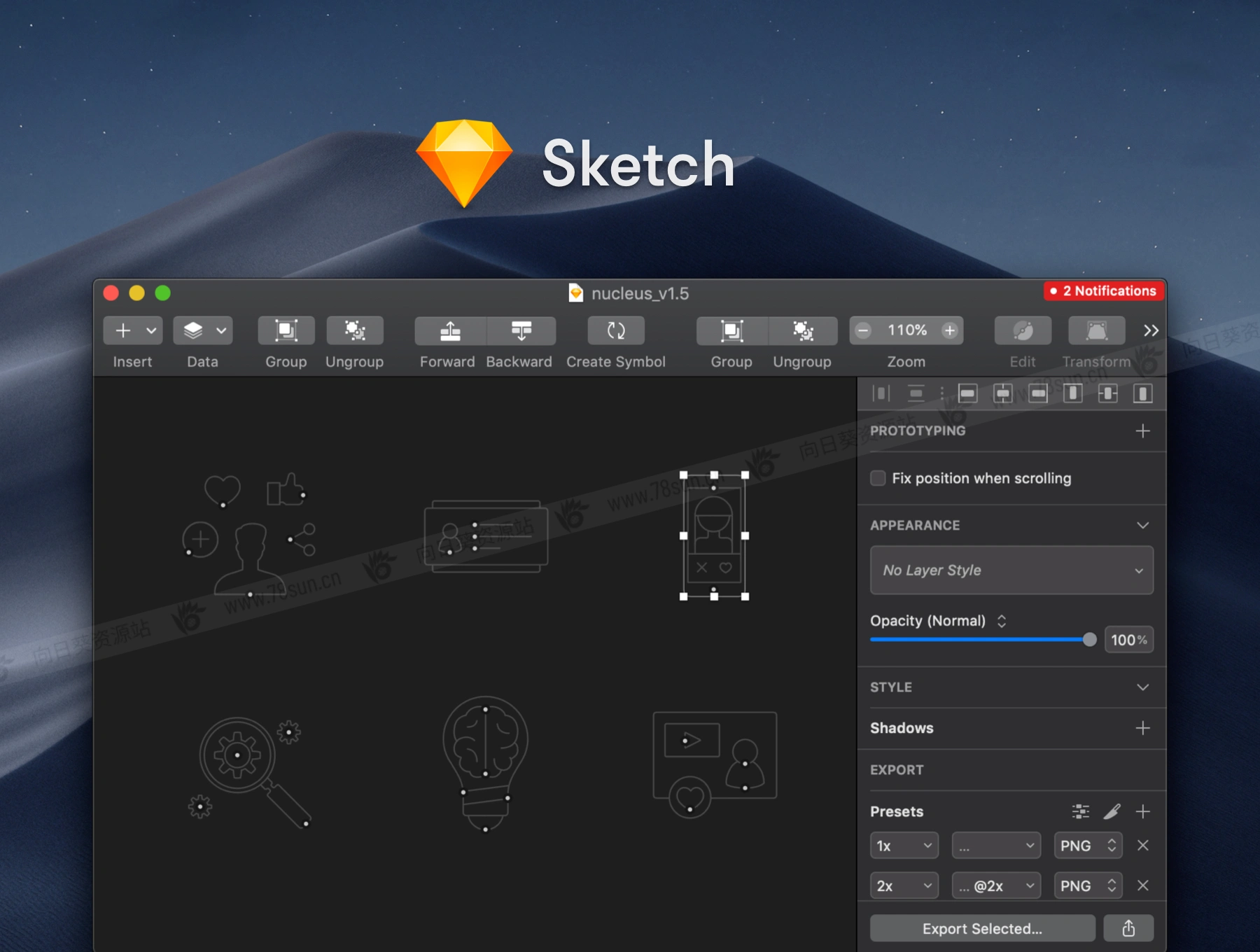Click the Create Symbol icon
1260x952 pixels.
(616, 331)
